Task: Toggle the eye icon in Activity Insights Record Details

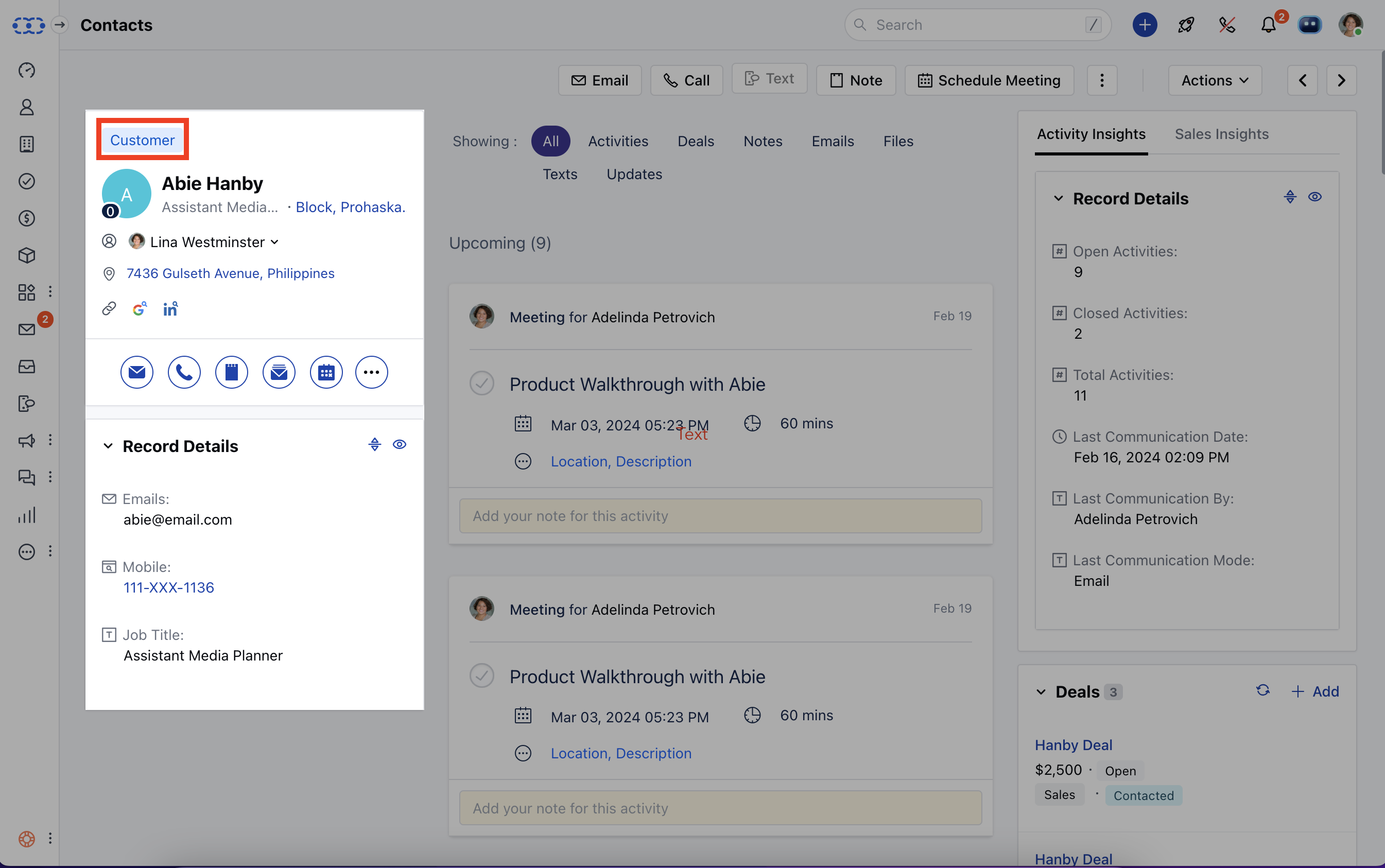Action: [x=1315, y=198]
